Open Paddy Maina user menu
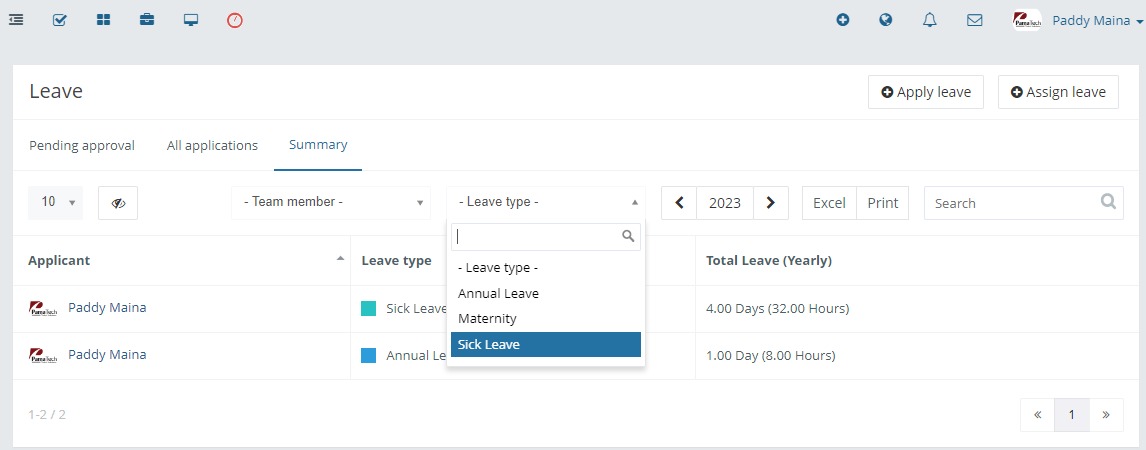1146x450 pixels. pyautogui.click(x=1097, y=20)
